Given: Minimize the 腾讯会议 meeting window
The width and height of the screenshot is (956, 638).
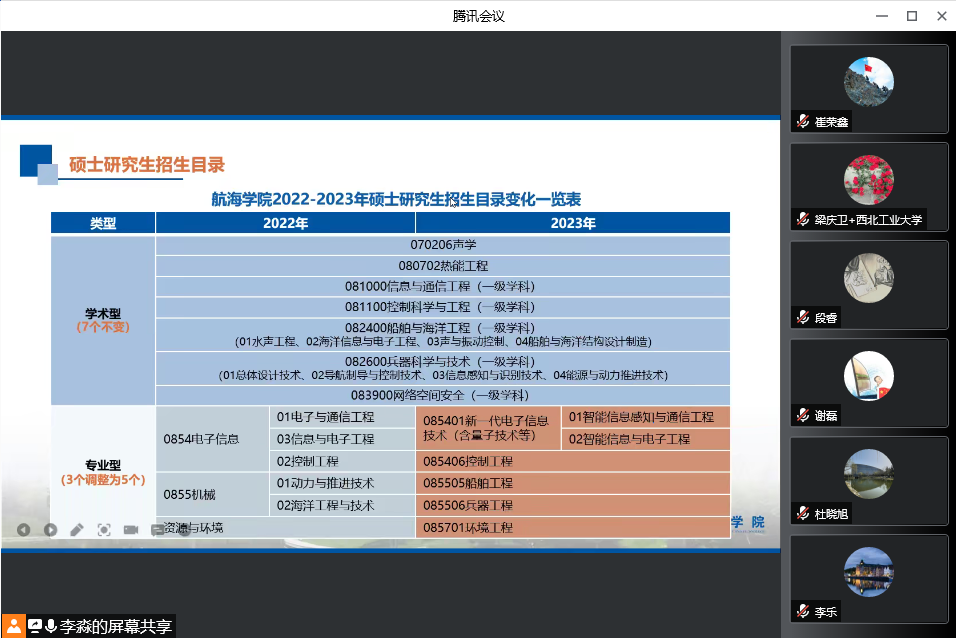Looking at the screenshot, I should click(x=881, y=15).
